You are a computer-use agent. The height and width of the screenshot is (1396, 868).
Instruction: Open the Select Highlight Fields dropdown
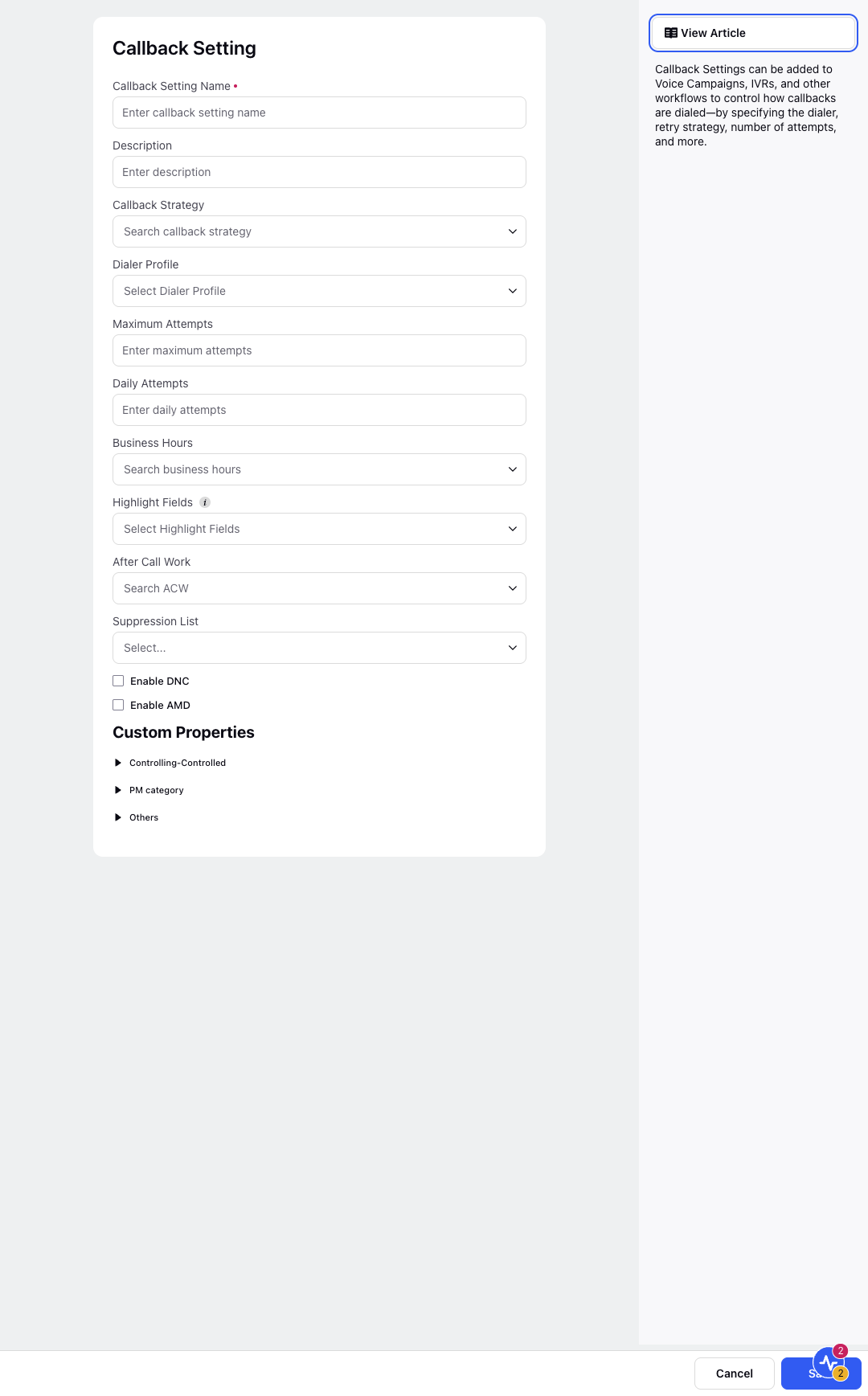[319, 529]
